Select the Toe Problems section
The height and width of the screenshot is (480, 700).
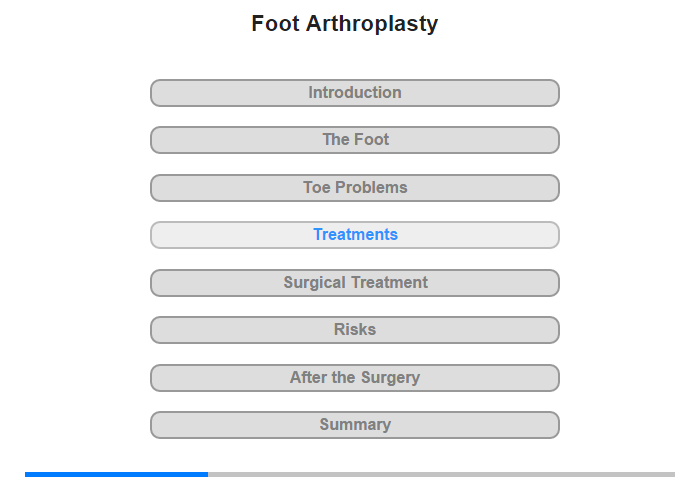click(x=355, y=188)
